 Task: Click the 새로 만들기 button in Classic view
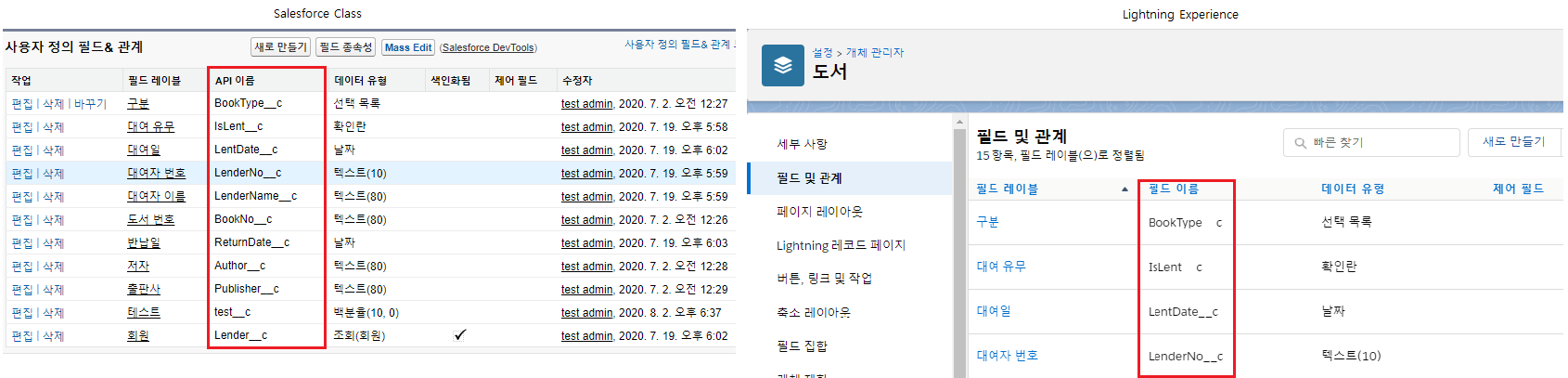tap(281, 47)
